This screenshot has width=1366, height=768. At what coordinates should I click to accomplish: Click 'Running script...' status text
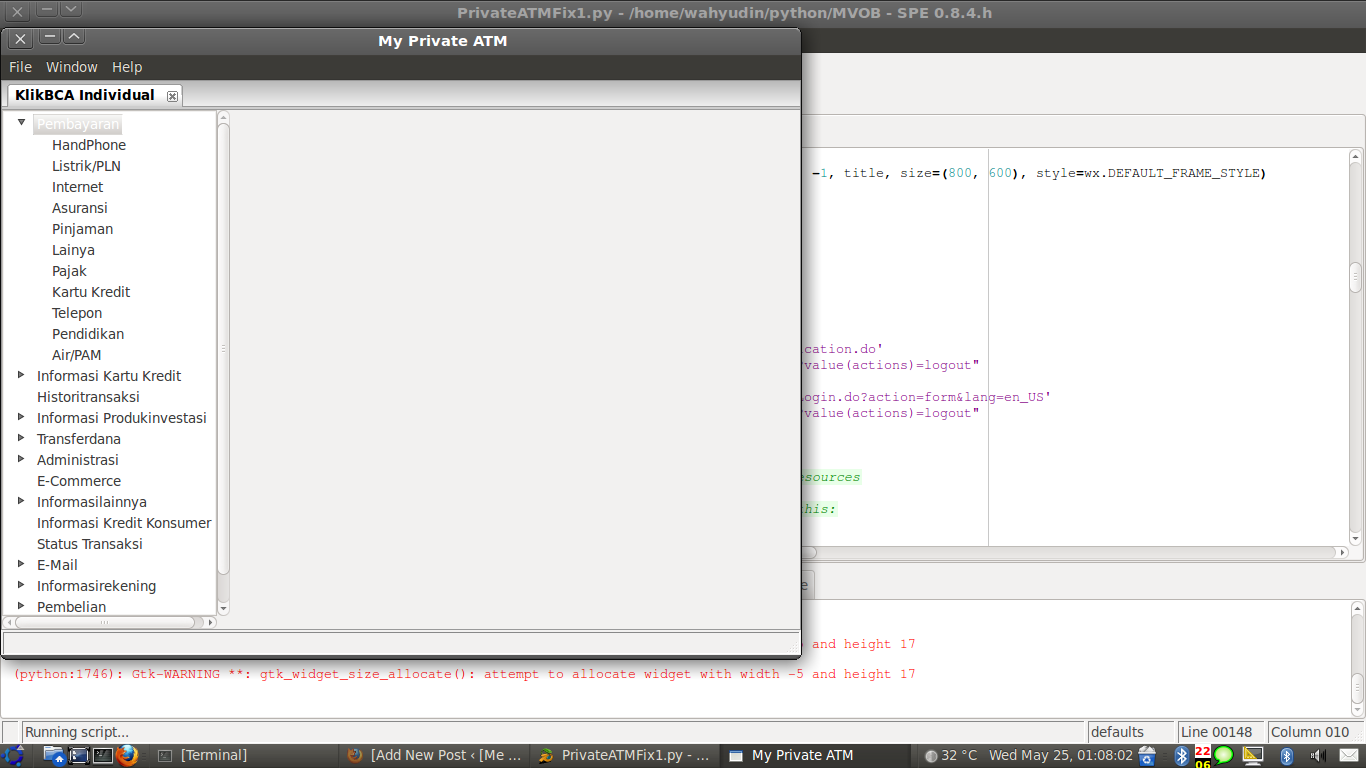77,732
